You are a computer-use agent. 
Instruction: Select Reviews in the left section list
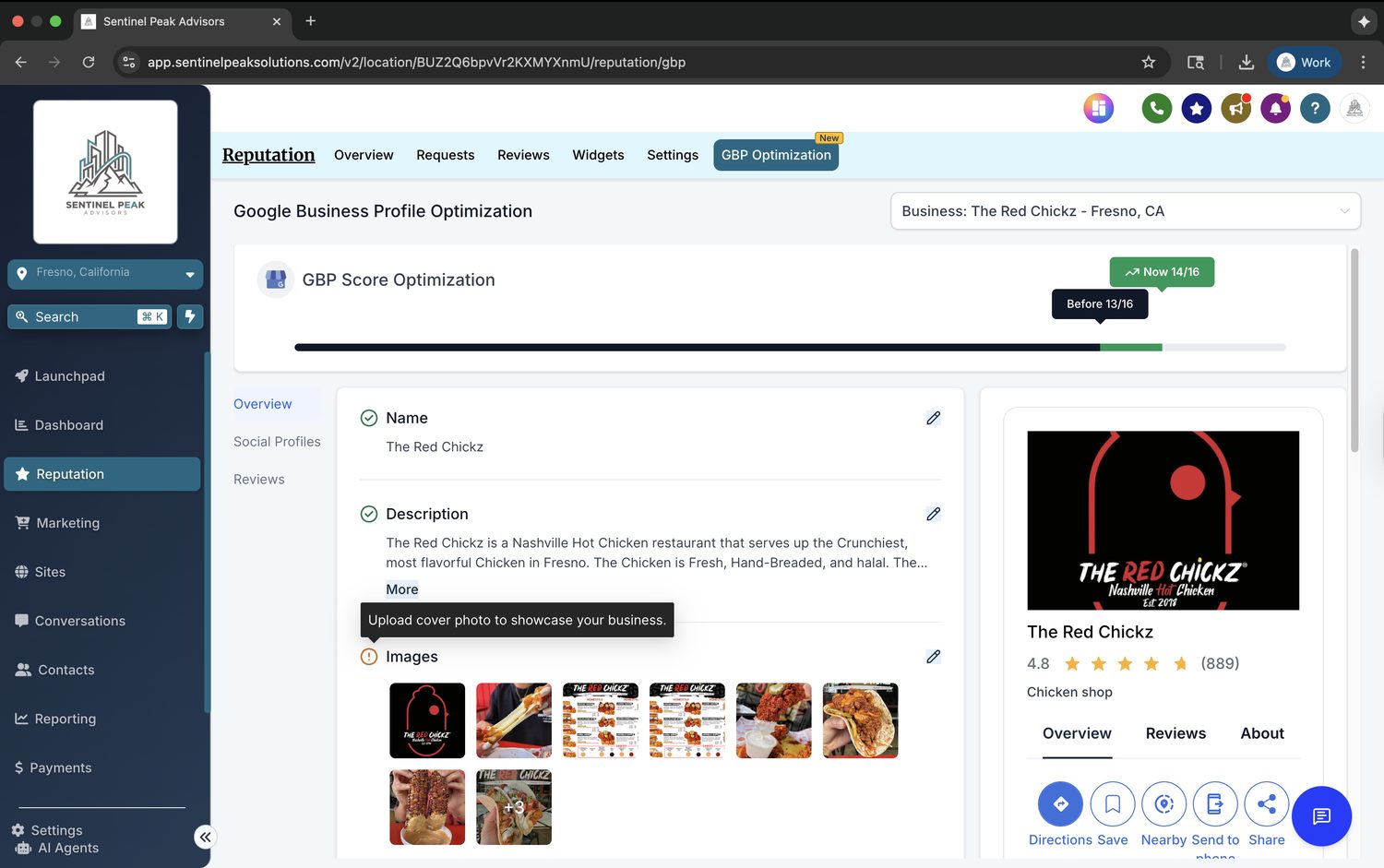259,480
